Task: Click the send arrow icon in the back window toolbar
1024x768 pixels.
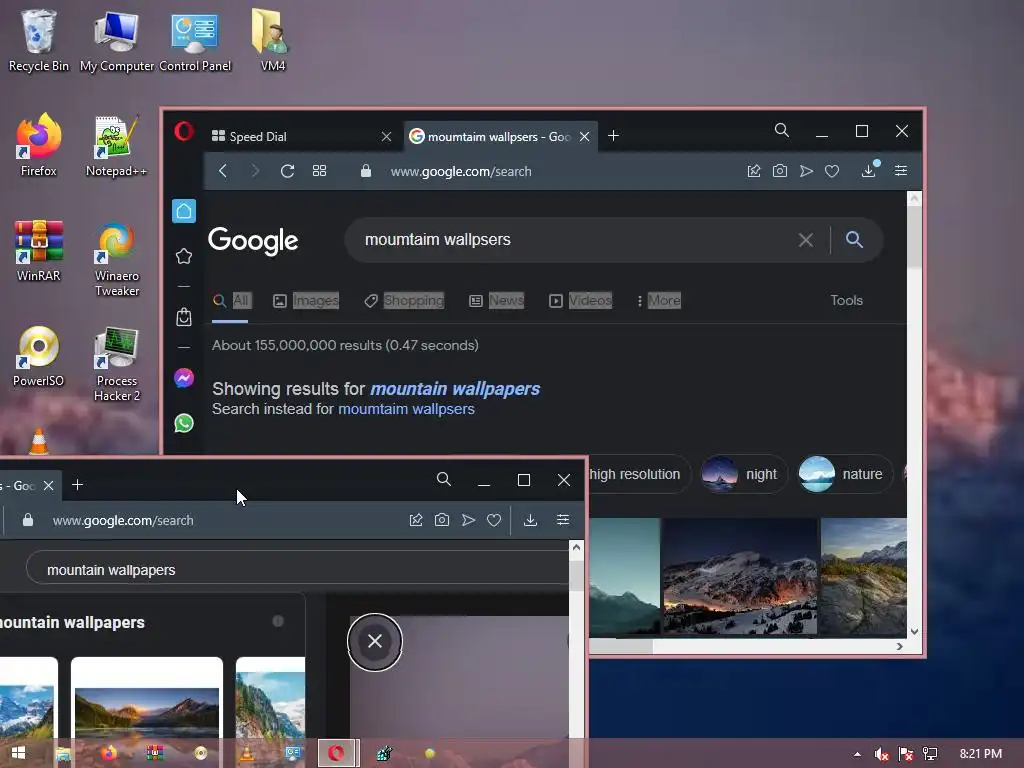Action: pos(807,171)
